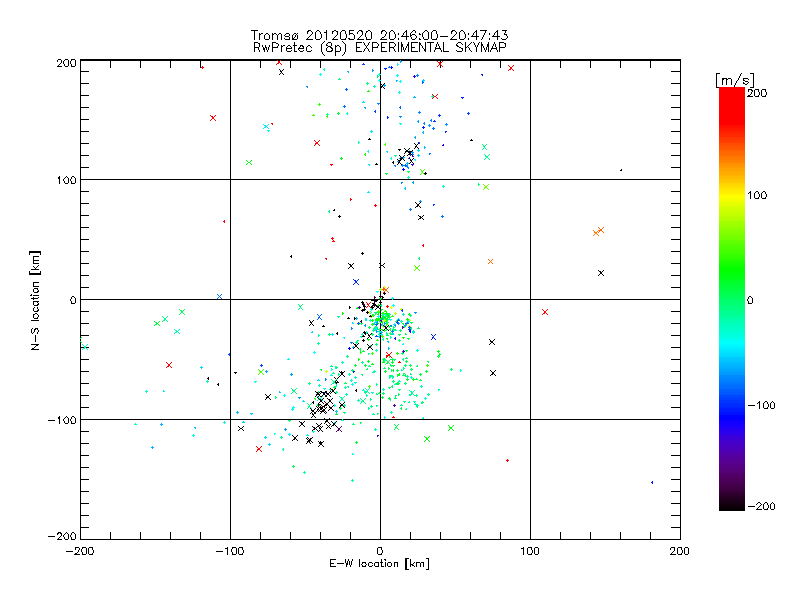This screenshot has height=600, width=800.
Task: Select the '-200' label beside the colorbar
Action: click(761, 506)
